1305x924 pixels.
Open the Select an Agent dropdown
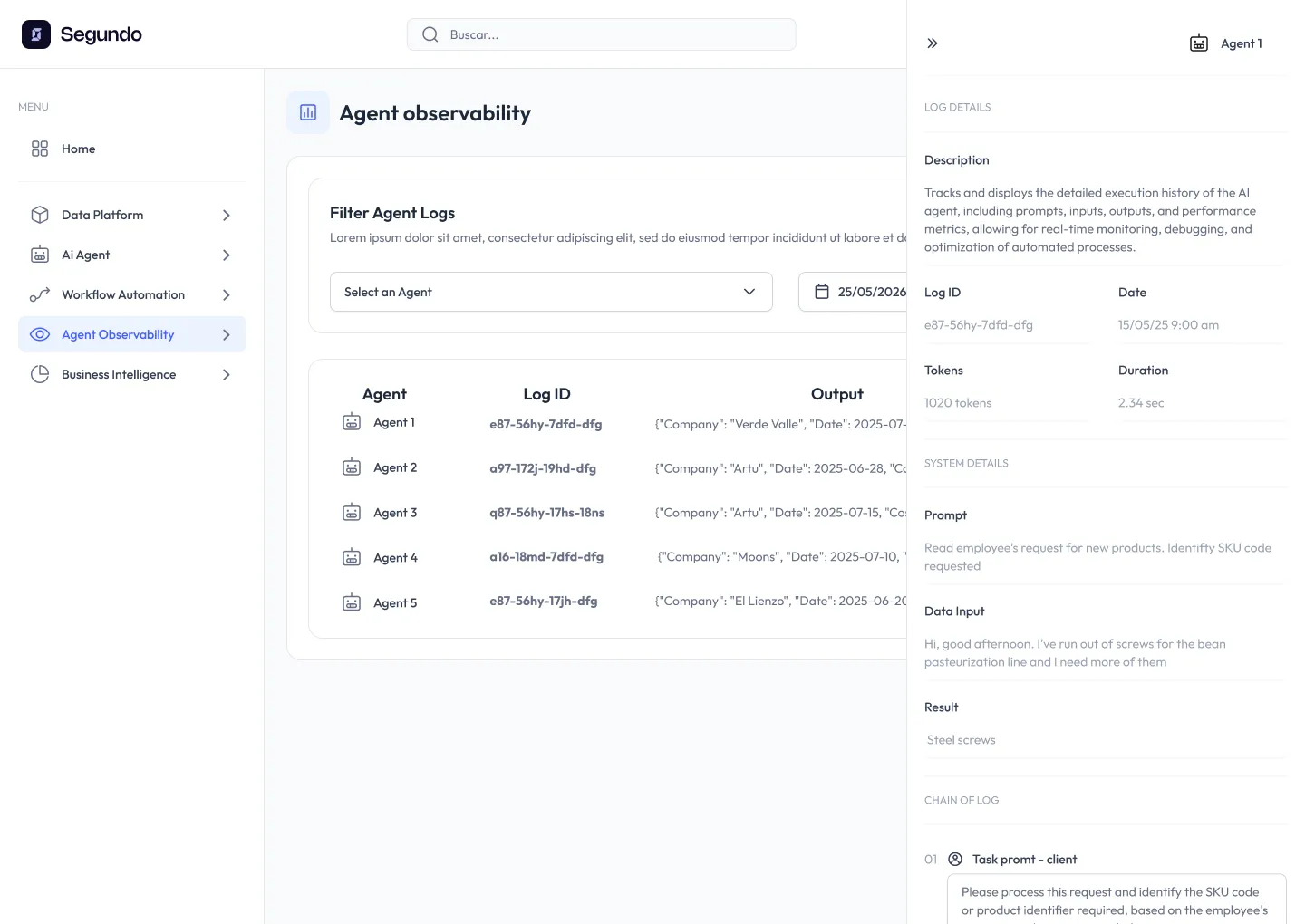[551, 292]
